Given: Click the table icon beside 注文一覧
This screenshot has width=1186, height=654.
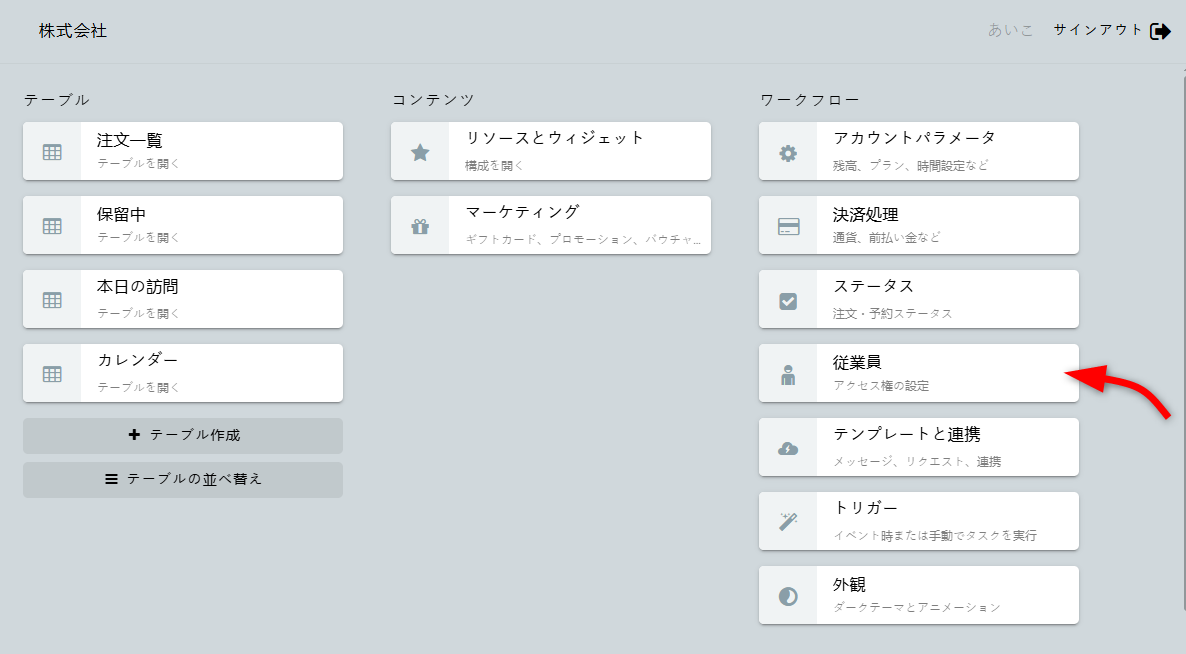Looking at the screenshot, I should coord(52,152).
